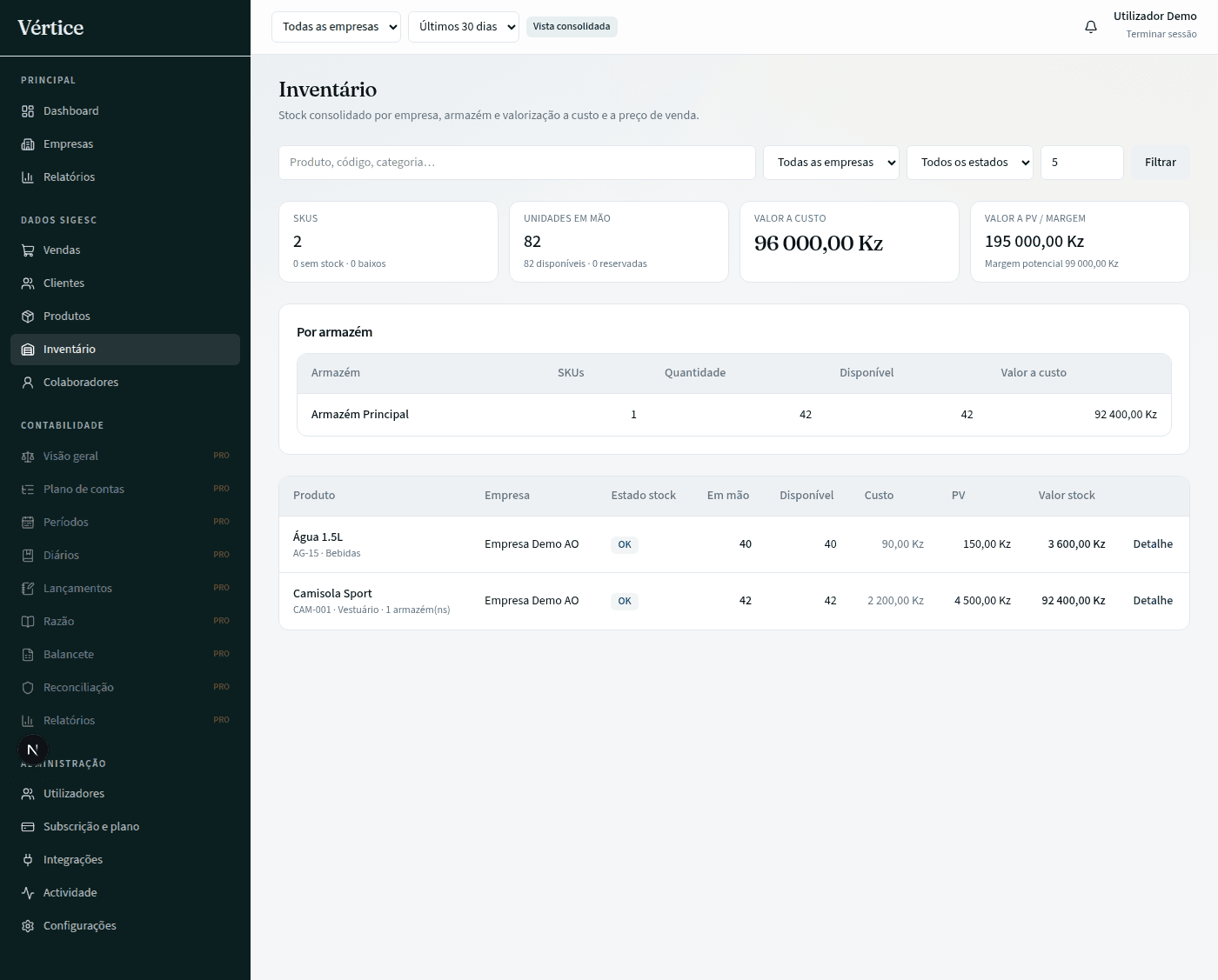The height and width of the screenshot is (980, 1218).
Task: Expand the Todos os estados dropdown
Action: [970, 163]
